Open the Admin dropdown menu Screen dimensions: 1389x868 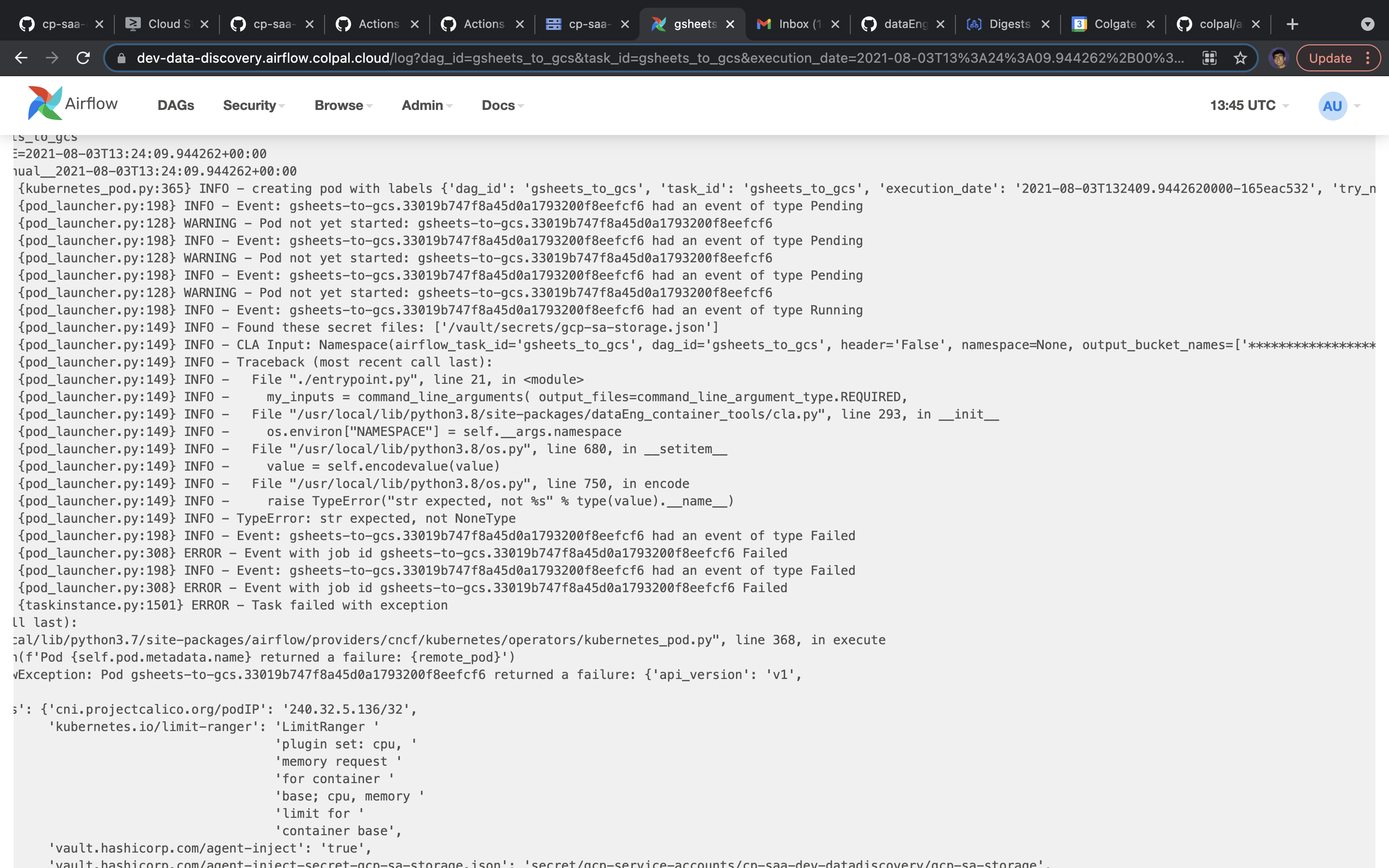426,106
